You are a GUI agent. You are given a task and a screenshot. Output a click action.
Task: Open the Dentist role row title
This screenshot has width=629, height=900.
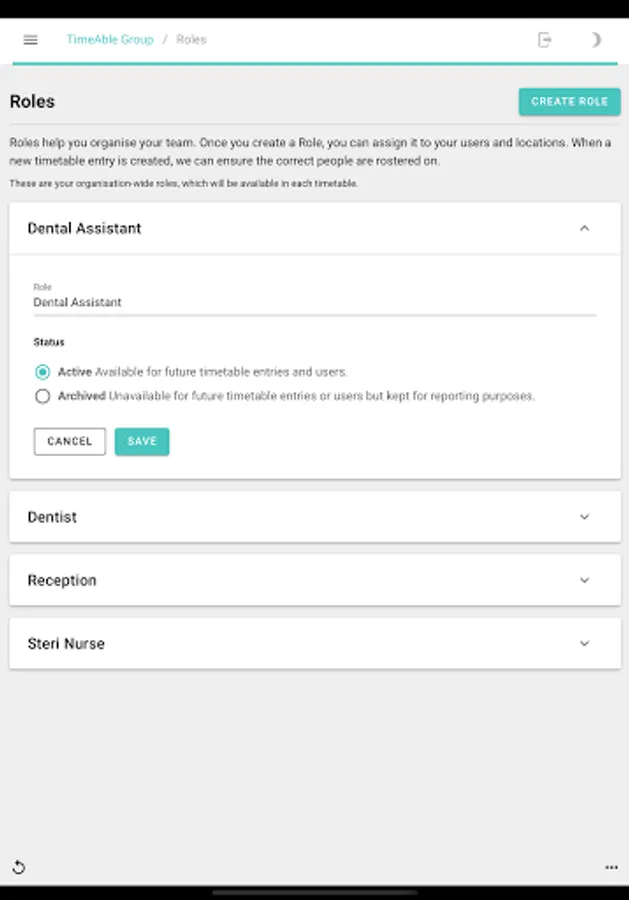[x=52, y=517]
